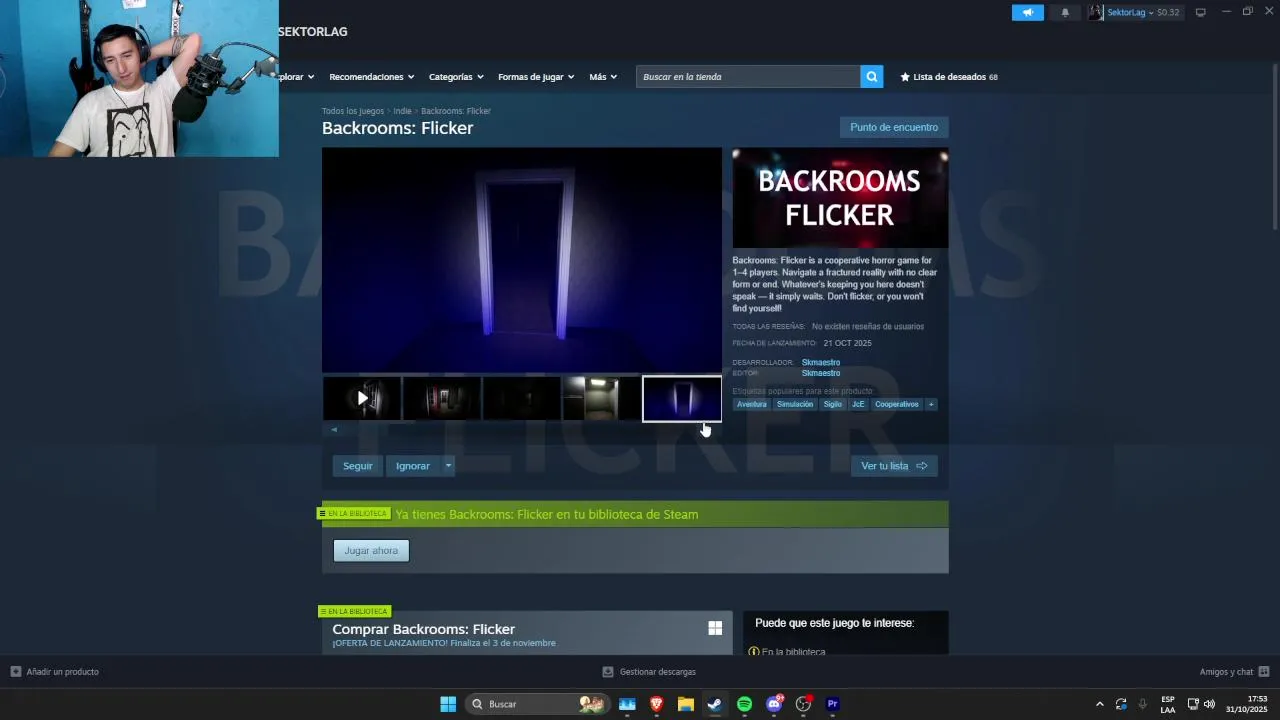
Task: Click the Gestionar descargas download icon
Action: point(608,672)
